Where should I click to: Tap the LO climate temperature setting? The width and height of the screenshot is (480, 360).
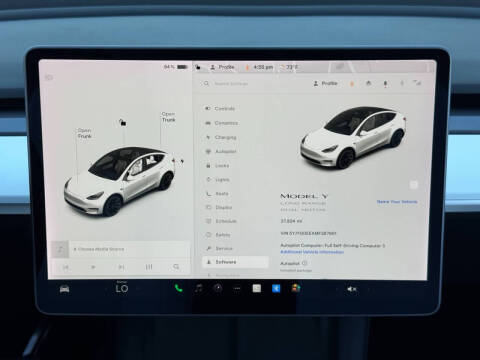122,288
